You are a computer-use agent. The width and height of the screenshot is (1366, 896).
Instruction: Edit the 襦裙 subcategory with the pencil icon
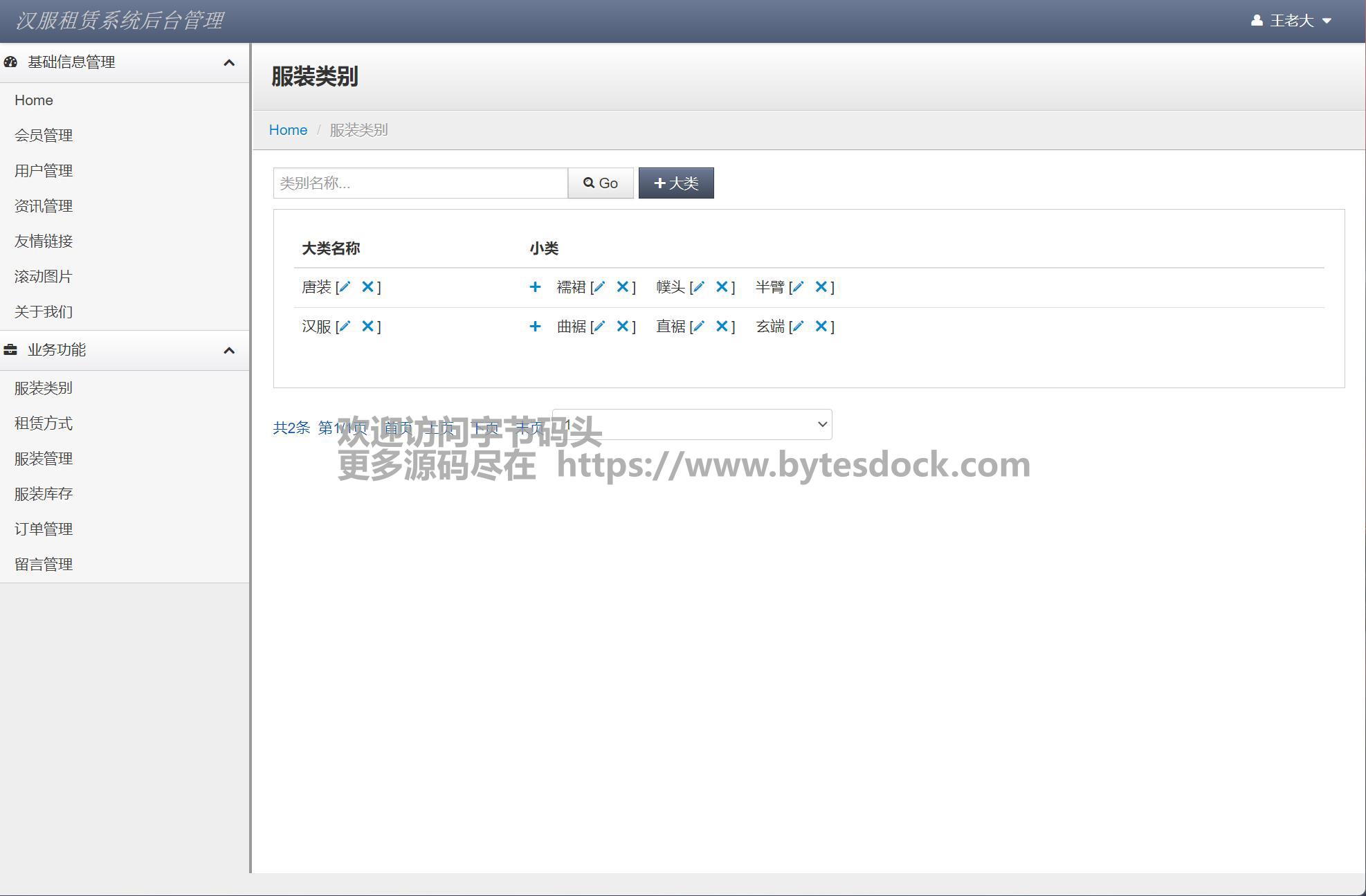599,287
